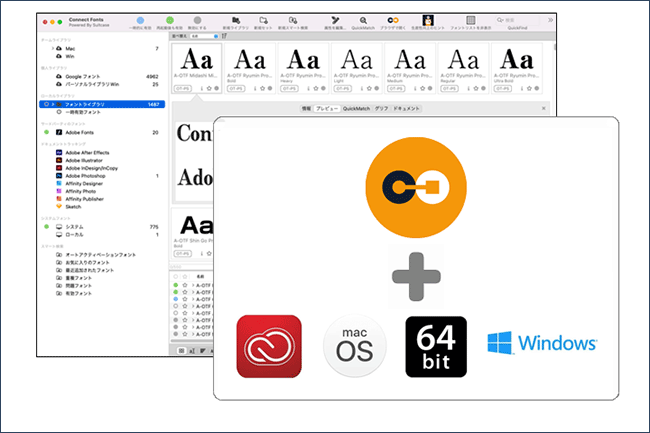Click the Affinity Photo icon
This screenshot has height=433, width=650.
pyautogui.click(x=59, y=191)
